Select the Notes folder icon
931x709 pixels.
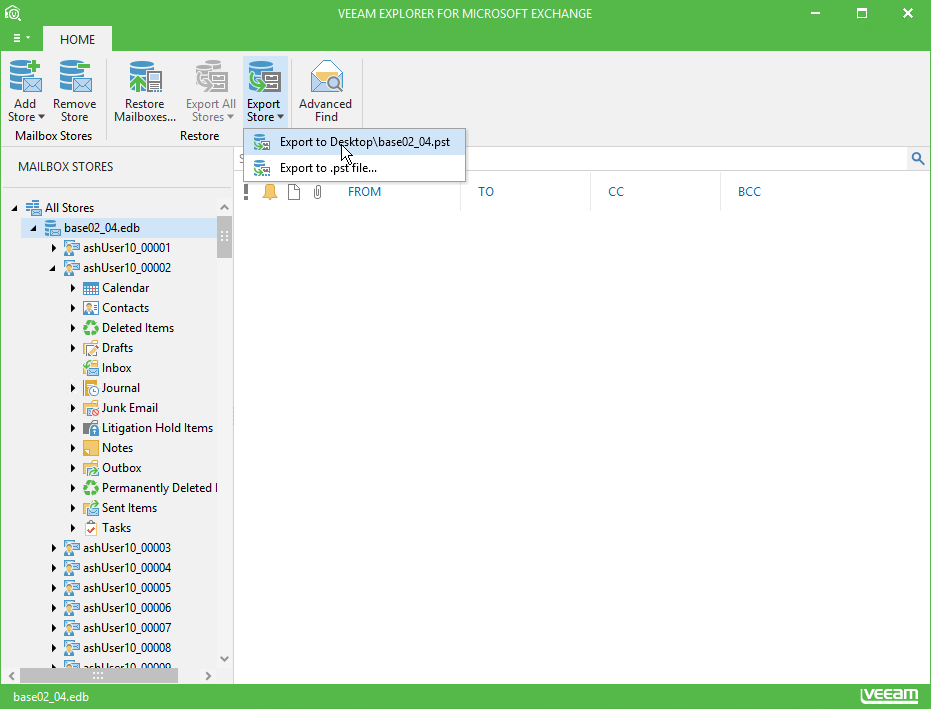(91, 448)
